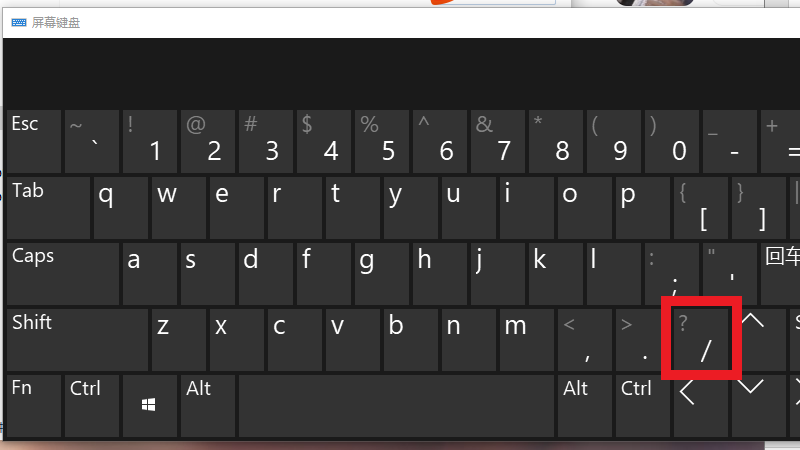Tap the left arrow key
This screenshot has width=800, height=450.
click(x=701, y=406)
